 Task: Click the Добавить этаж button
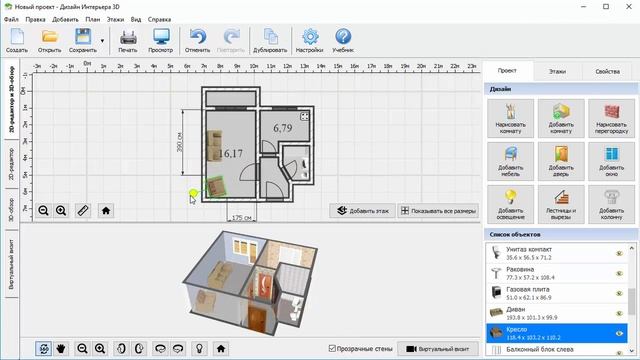tap(362, 211)
